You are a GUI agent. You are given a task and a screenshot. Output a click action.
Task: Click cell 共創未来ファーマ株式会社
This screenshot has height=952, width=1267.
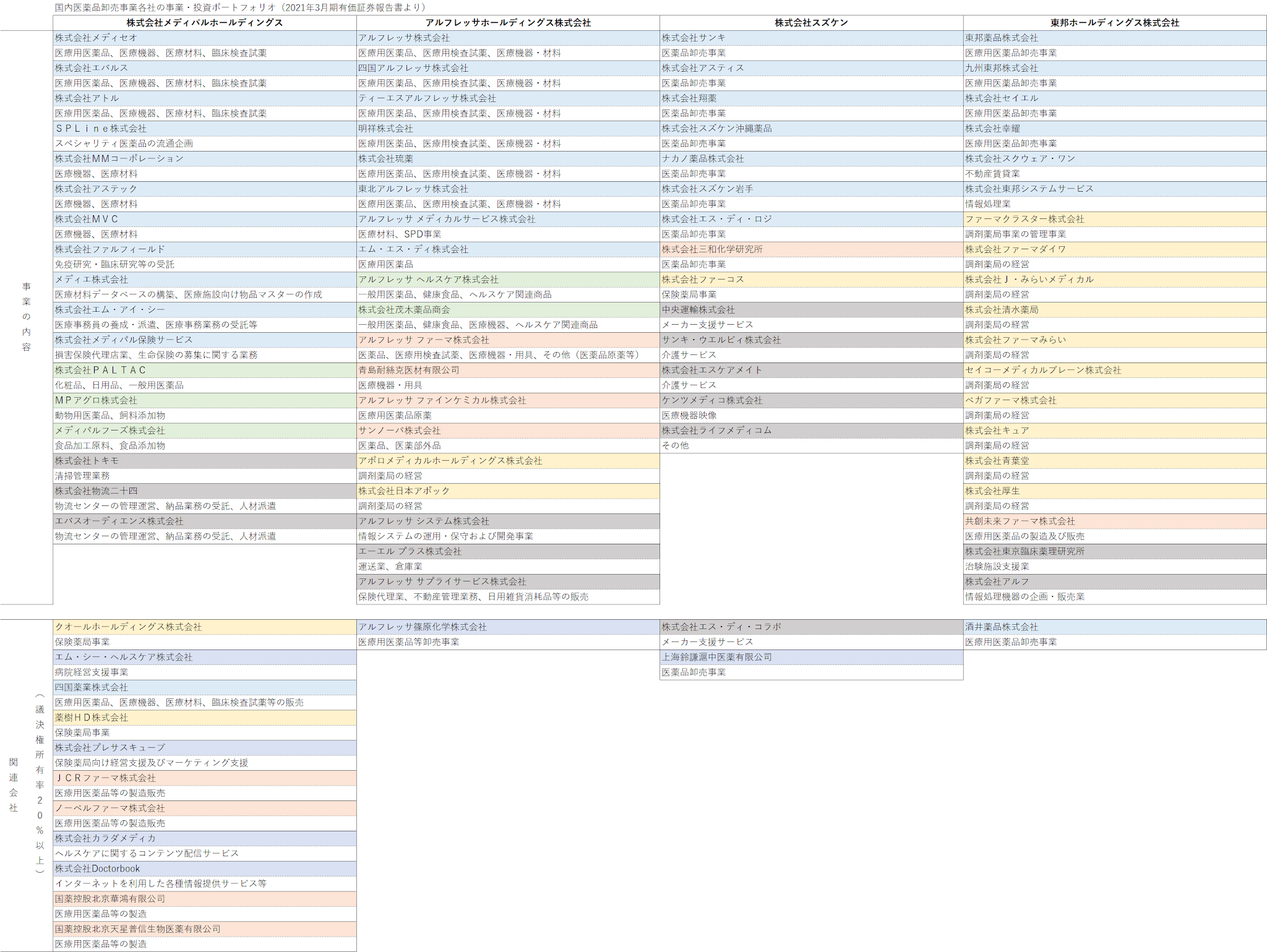click(x=1115, y=521)
